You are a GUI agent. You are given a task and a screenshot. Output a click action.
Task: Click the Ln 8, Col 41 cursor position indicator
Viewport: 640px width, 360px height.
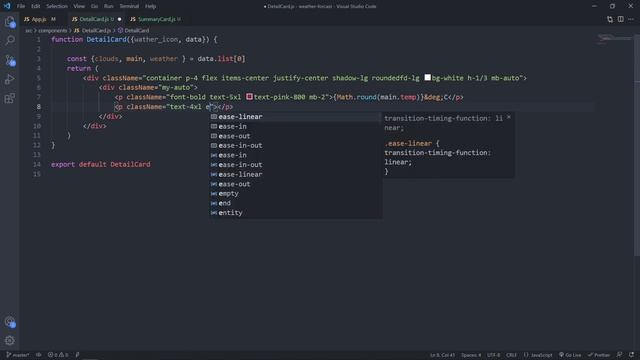[442, 355]
